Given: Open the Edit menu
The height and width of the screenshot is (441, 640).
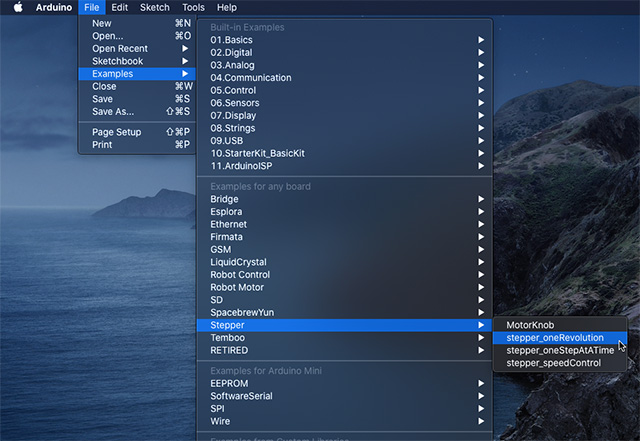Looking at the screenshot, I should 120,7.
